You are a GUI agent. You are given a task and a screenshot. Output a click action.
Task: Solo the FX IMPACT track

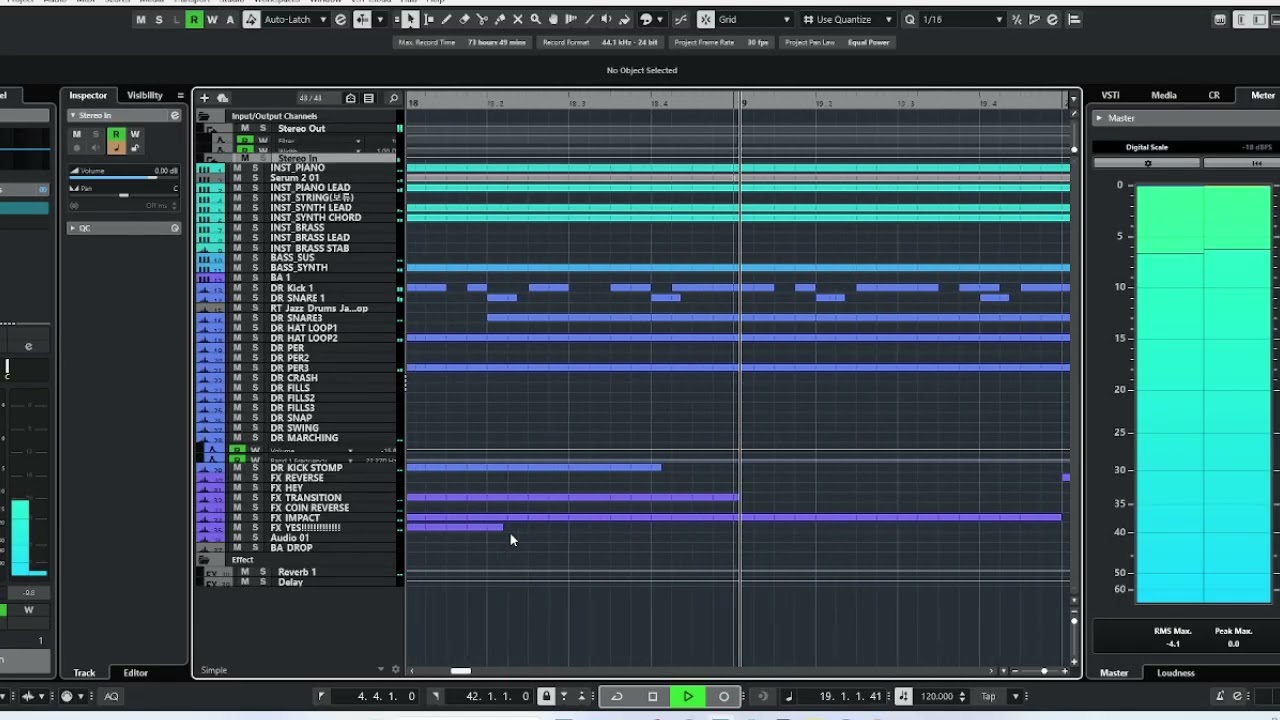(x=254, y=518)
